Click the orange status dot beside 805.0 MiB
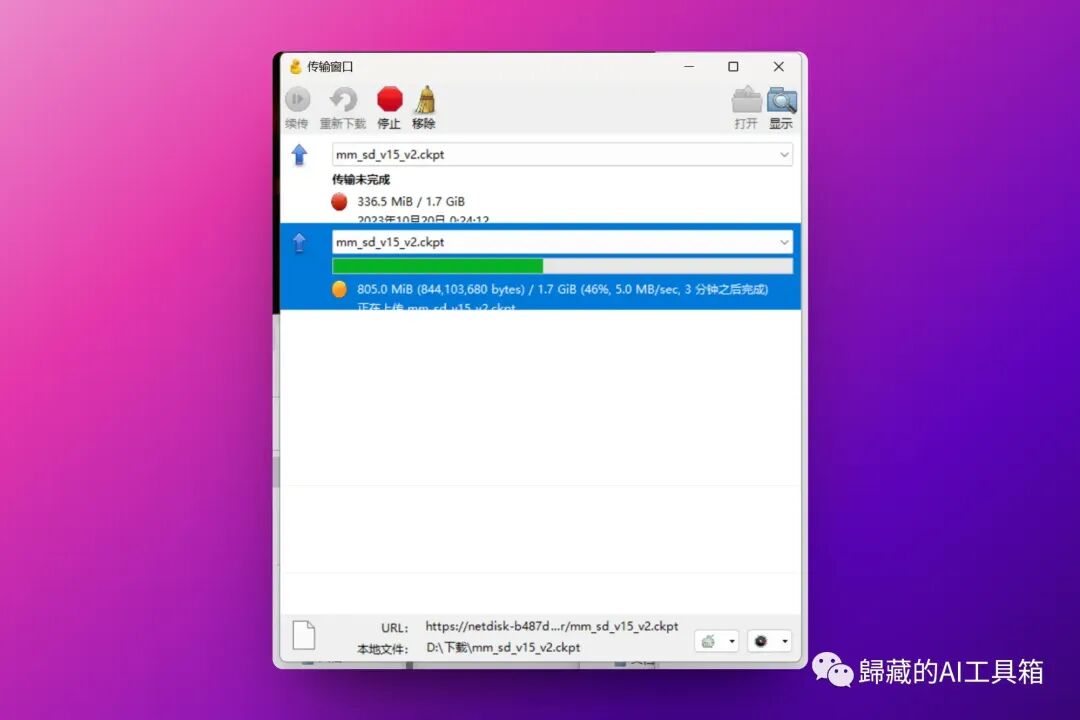 pos(339,289)
